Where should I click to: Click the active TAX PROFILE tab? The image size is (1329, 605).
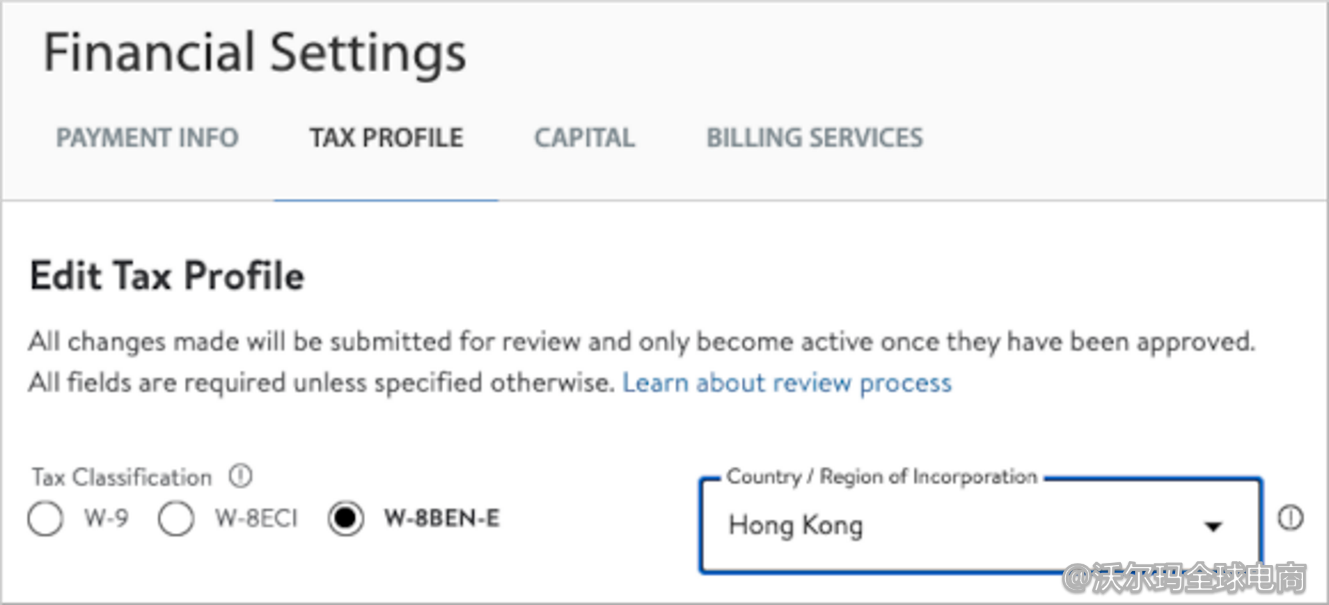coord(386,137)
